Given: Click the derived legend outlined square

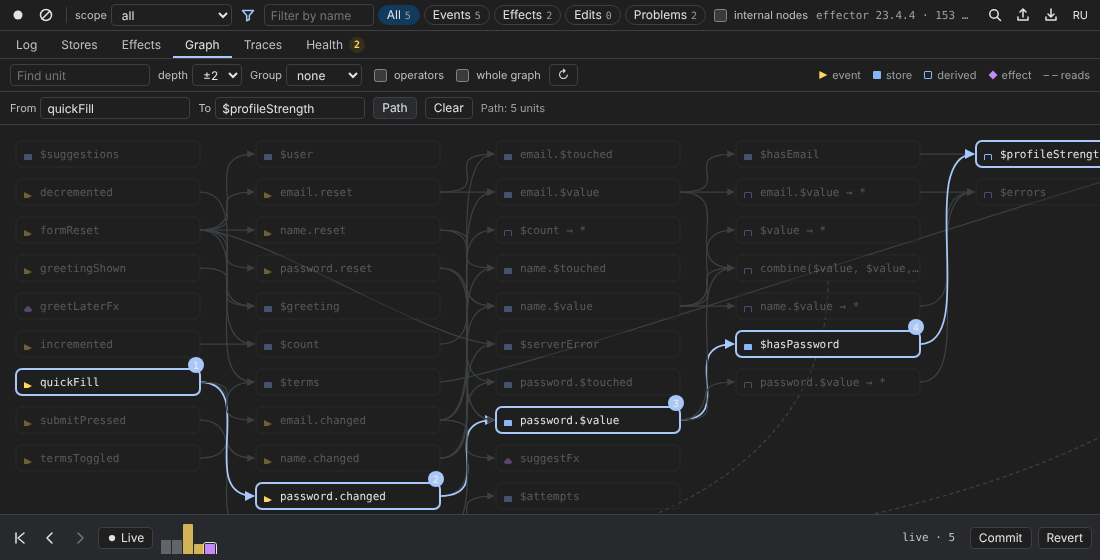Looking at the screenshot, I should coord(928,75).
